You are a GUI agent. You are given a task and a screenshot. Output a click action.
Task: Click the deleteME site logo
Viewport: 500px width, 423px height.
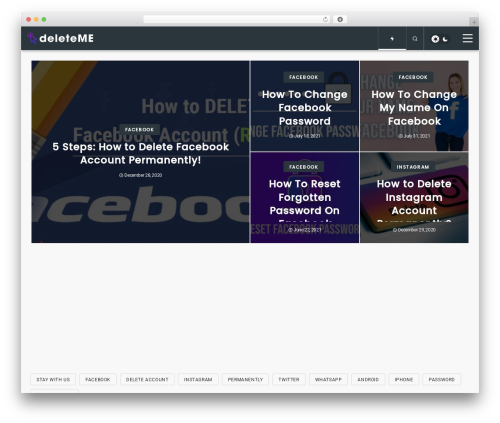61,38
